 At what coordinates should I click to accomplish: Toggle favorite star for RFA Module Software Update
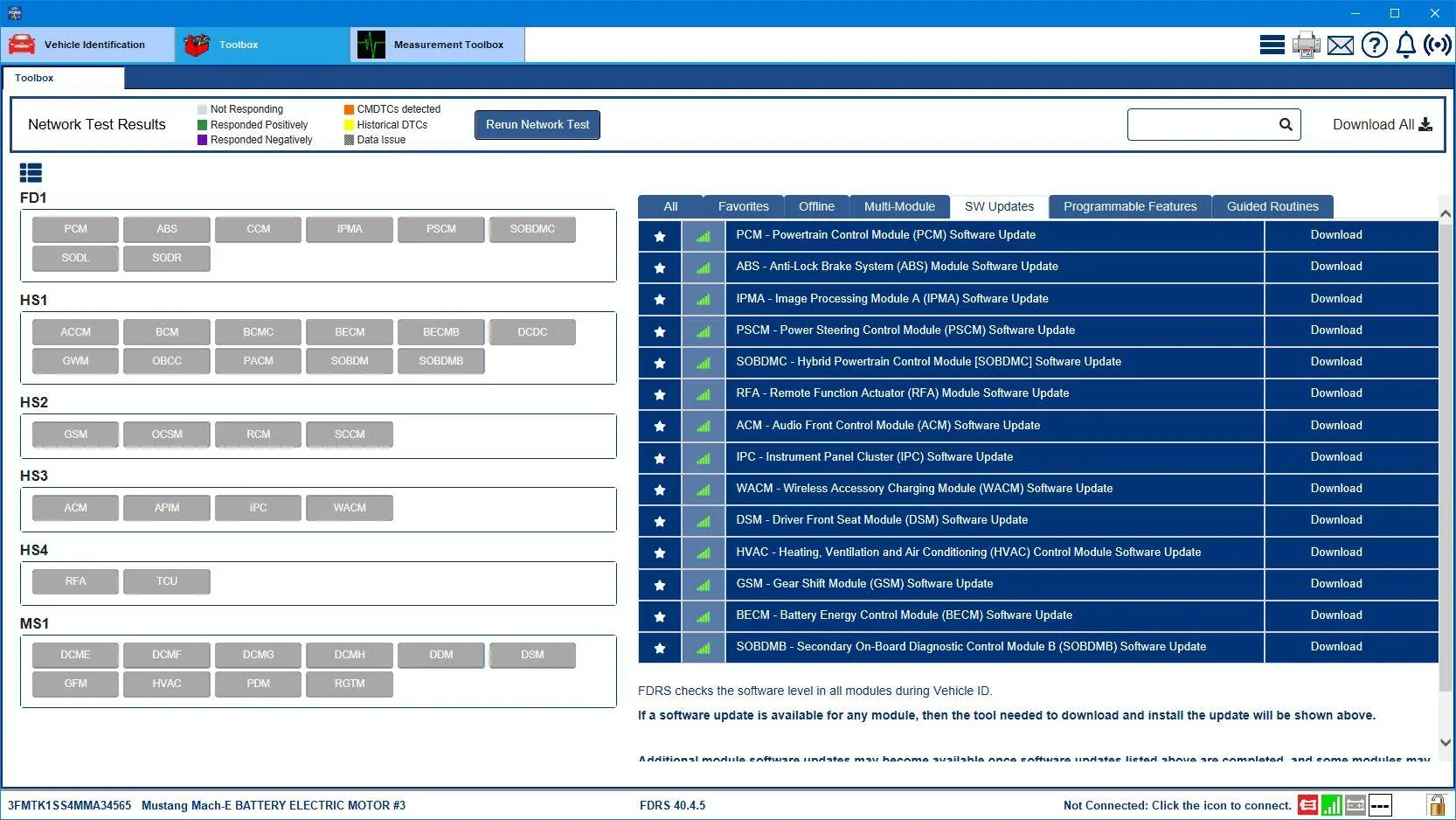point(660,394)
